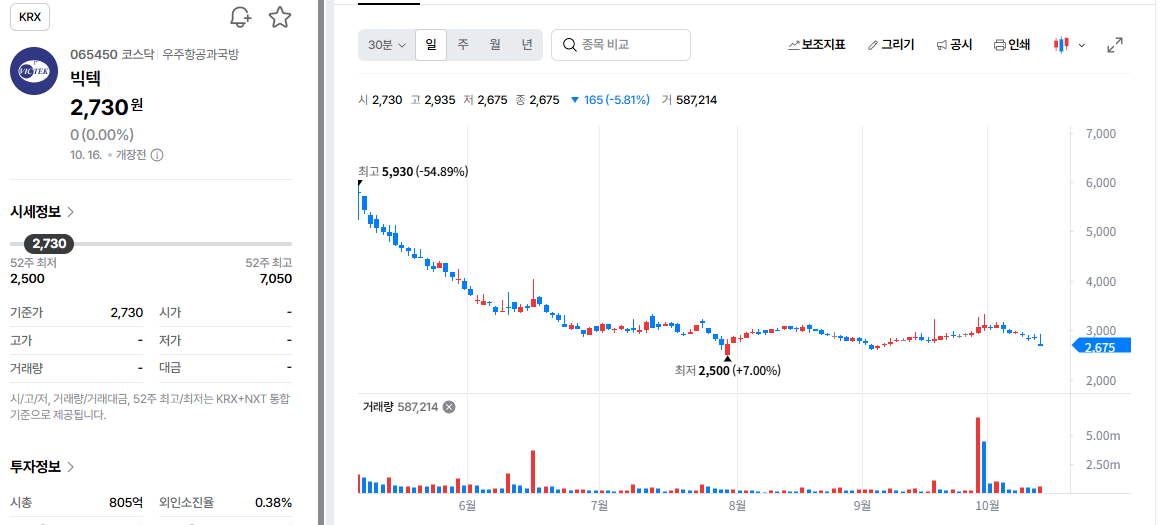This screenshot has height=525, width=1166.
Task: Select the 주 weekly chart tab
Action: (x=463, y=45)
